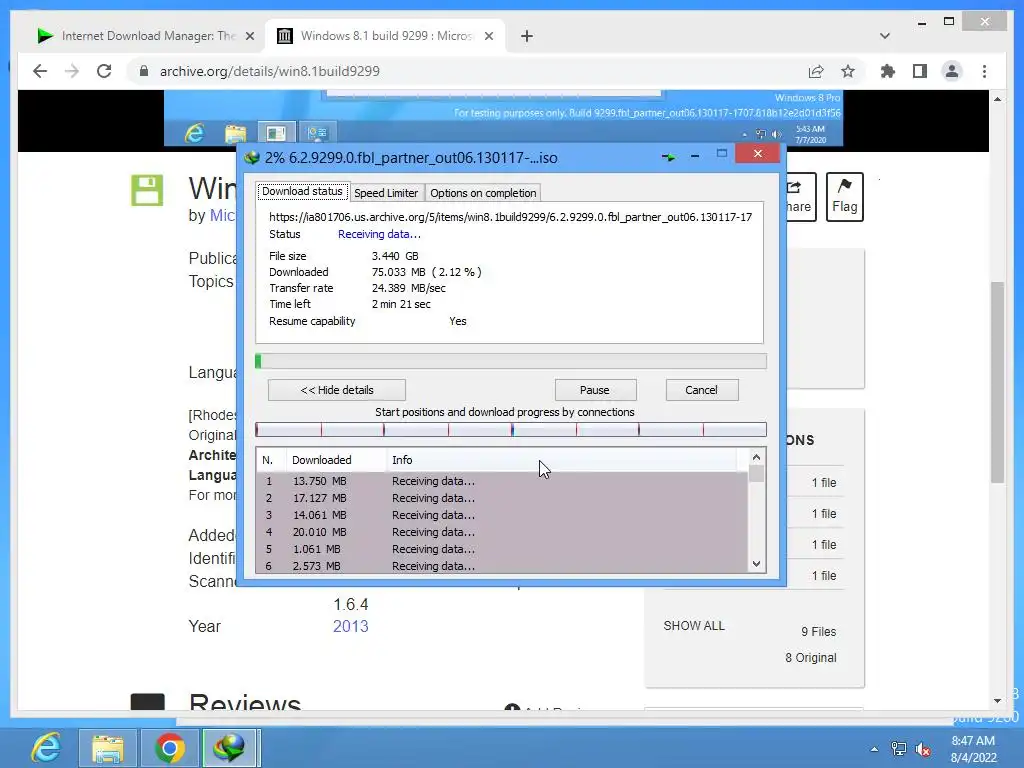1024x768 pixels.
Task: Cancel the download
Action: (x=702, y=390)
